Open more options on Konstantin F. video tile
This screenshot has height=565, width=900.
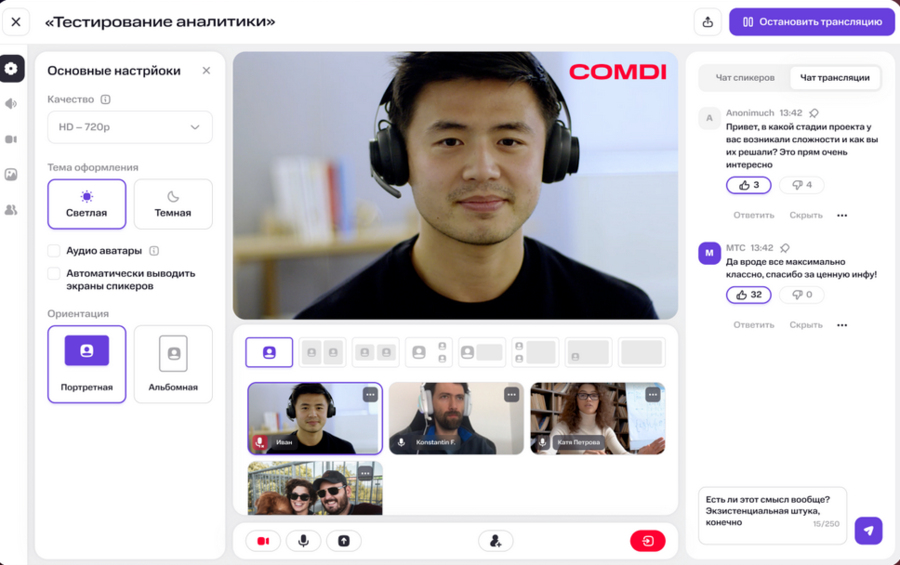tap(511, 395)
